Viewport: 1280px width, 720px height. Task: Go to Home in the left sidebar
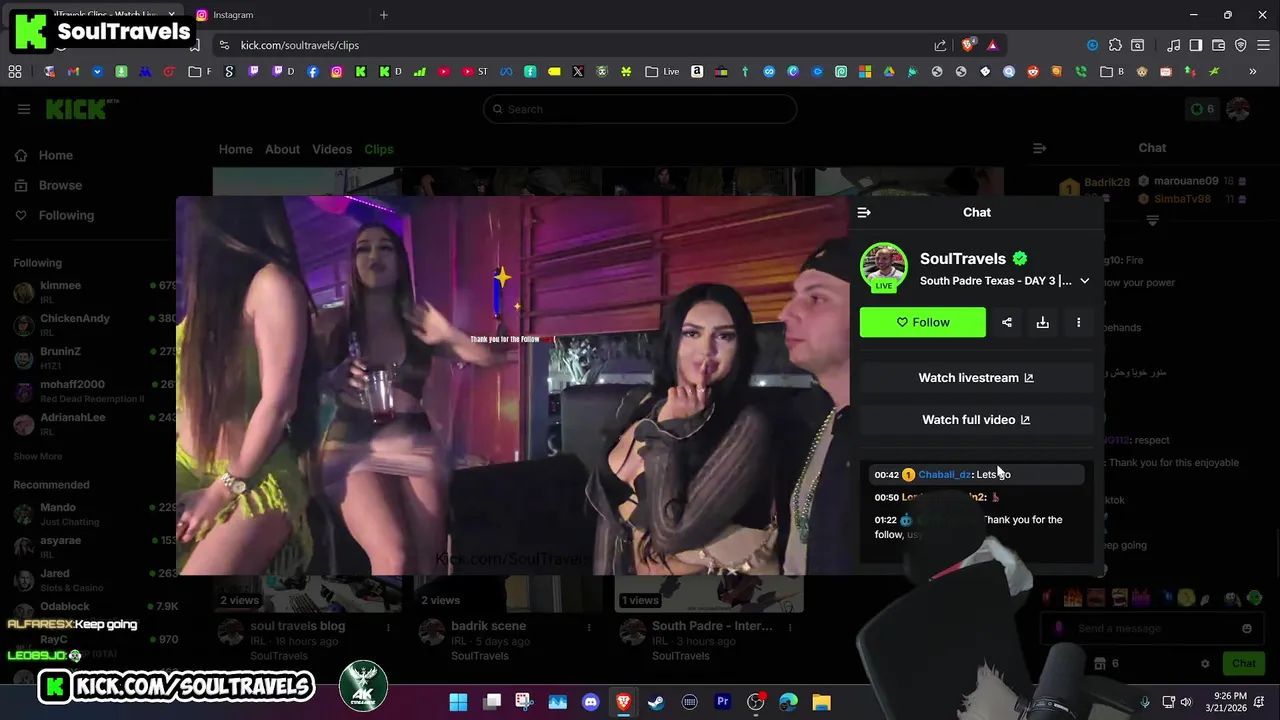[55, 155]
